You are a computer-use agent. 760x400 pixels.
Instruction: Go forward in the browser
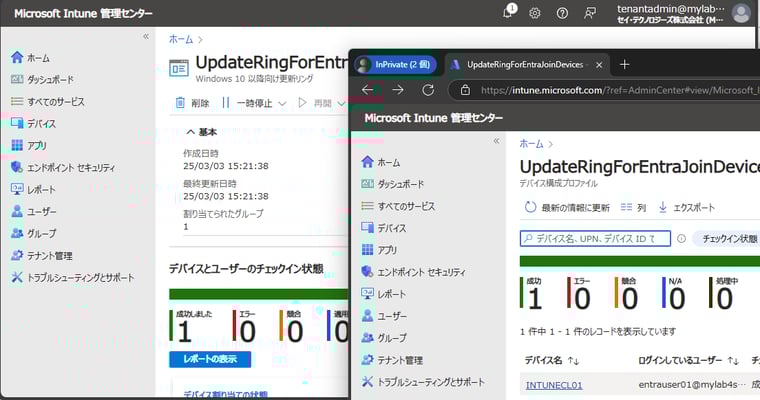click(x=397, y=90)
